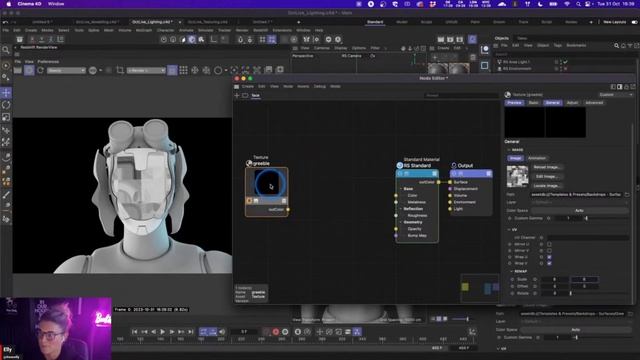Switch to the Standard layout tab
This screenshot has height=360, width=640.
click(x=375, y=22)
